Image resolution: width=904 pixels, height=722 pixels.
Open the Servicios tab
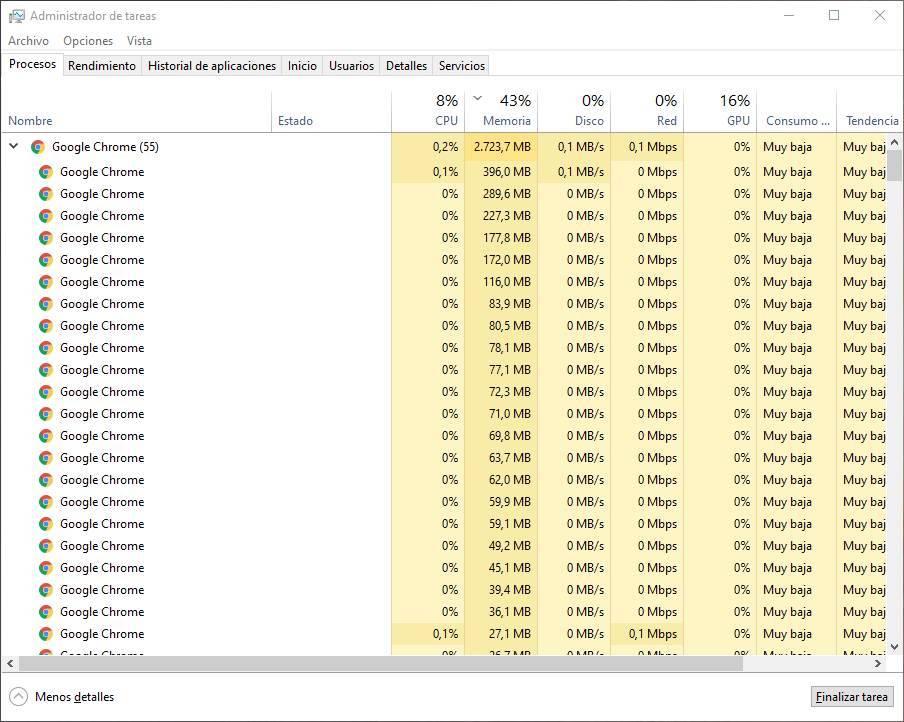pos(461,65)
